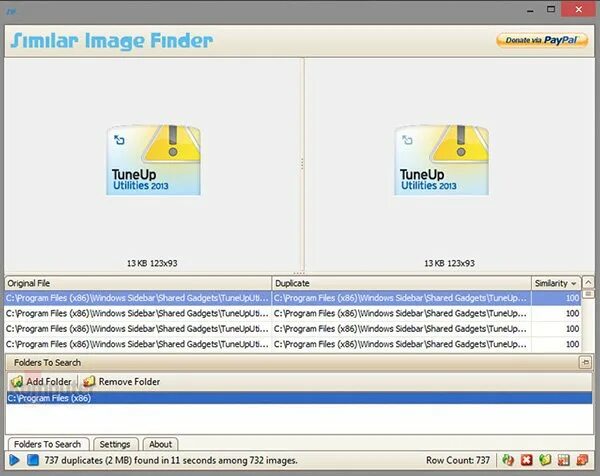The height and width of the screenshot is (476, 600).
Task: Select the highlighted first result row's original file
Action: pos(138,298)
